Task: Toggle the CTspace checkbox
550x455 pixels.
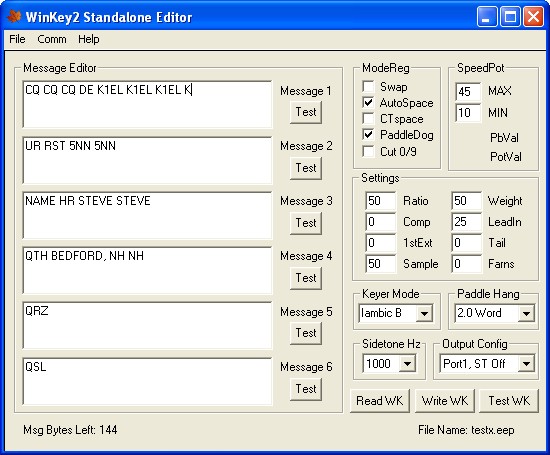Action: point(368,119)
